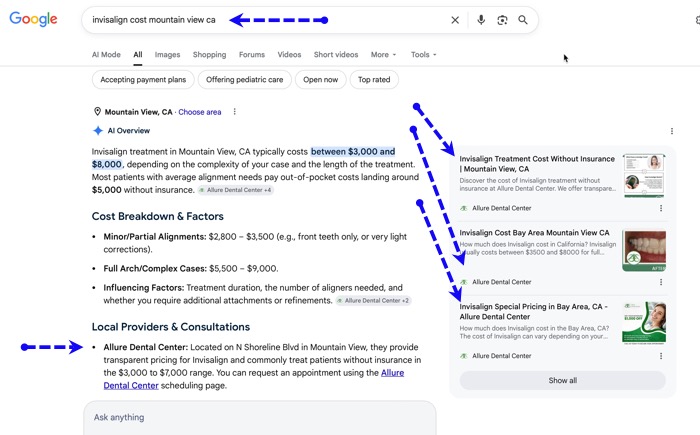
Task: Click Allure Dental Center favicon on third source card
Action: click(464, 356)
